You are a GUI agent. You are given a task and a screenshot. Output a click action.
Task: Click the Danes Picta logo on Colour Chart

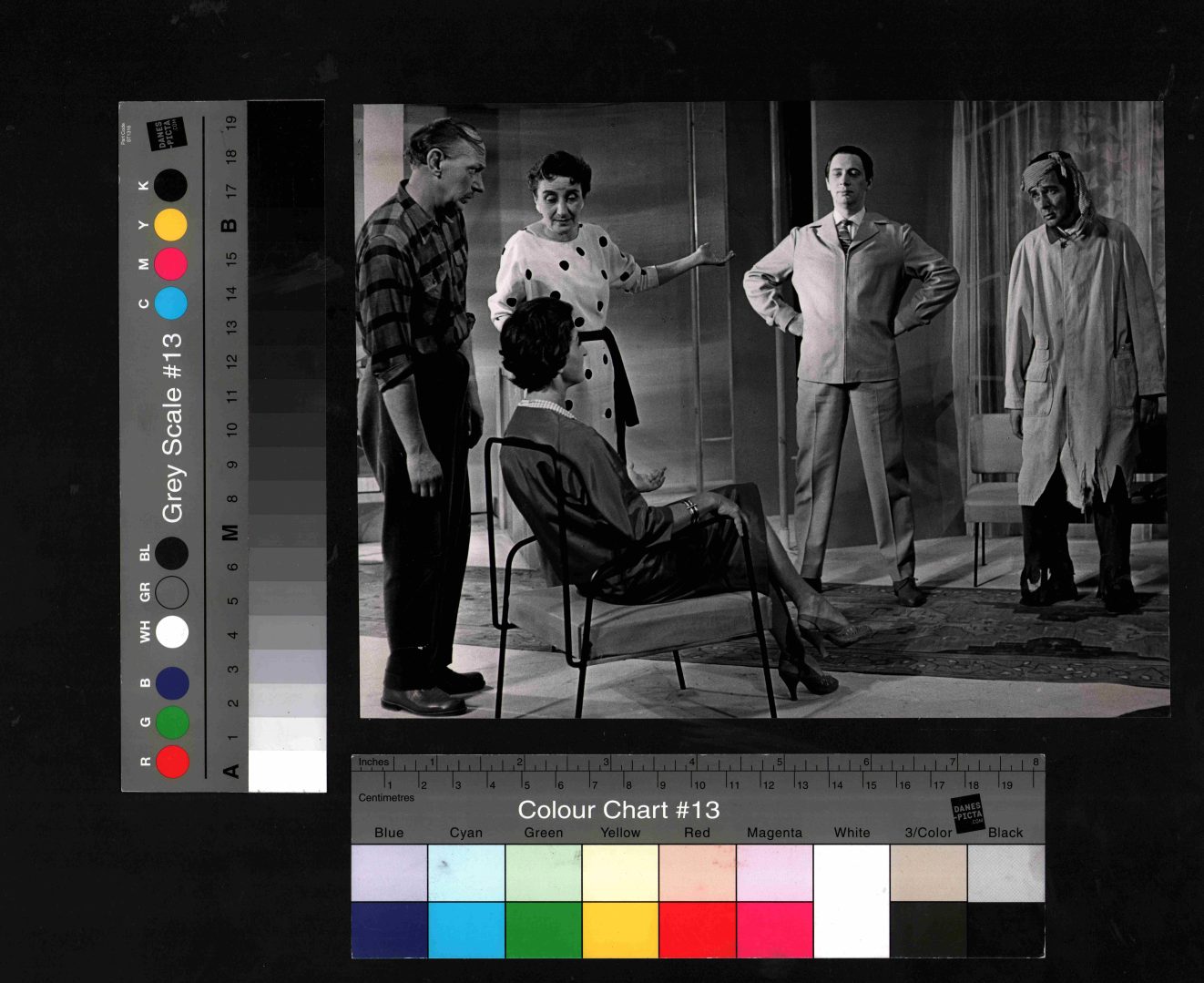968,812
